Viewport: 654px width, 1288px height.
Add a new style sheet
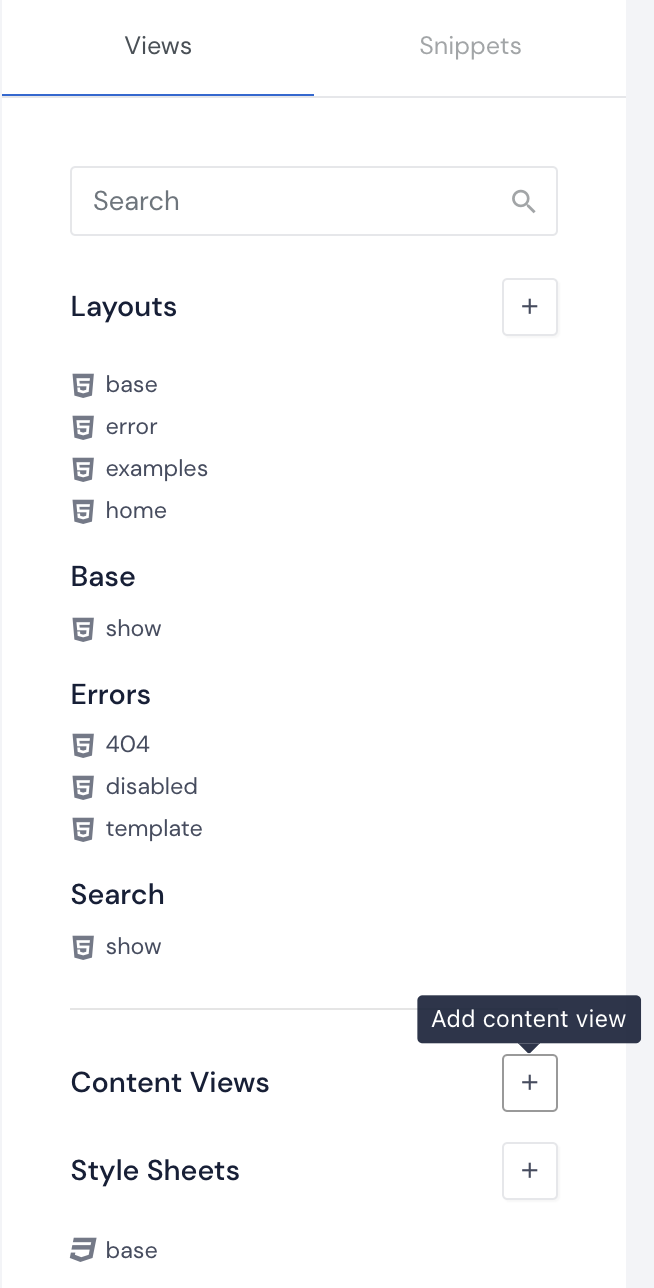click(530, 1171)
